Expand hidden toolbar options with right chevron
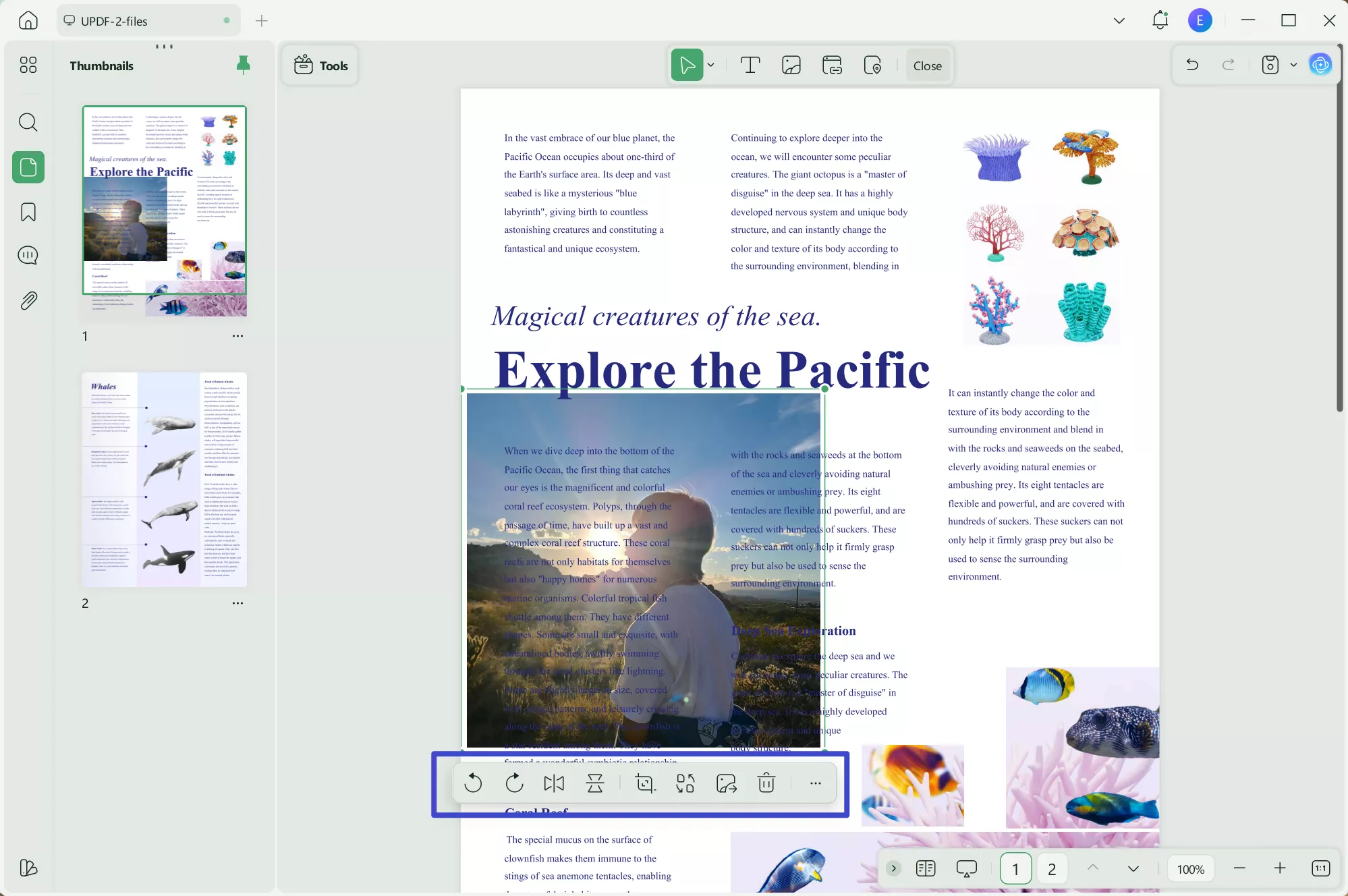This screenshot has width=1348, height=896. [x=894, y=868]
